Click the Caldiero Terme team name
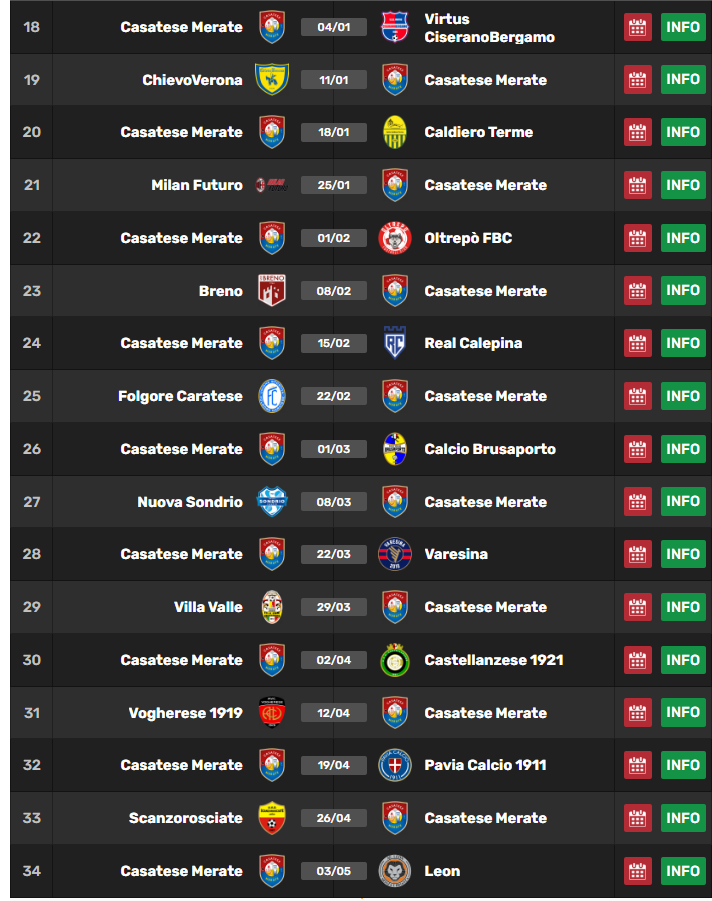Screen dimensions: 712x901 coord(478,132)
